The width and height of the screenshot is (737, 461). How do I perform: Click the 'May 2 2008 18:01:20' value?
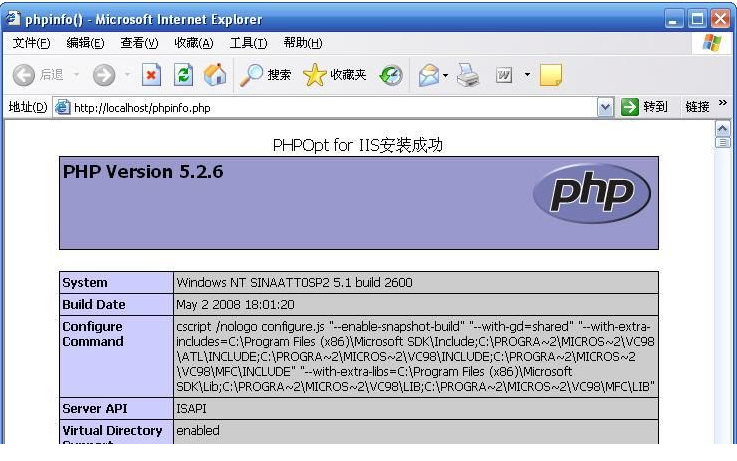click(235, 305)
